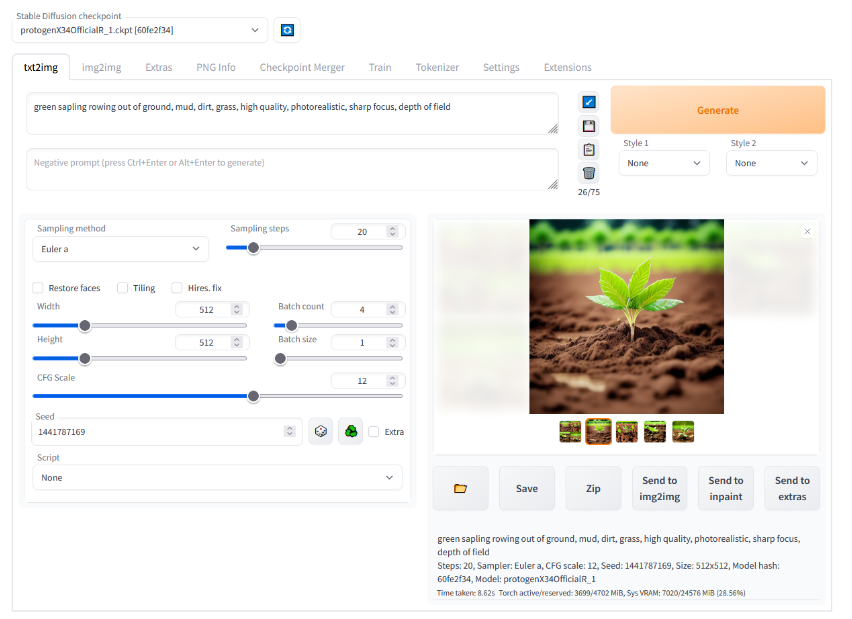Open the Settings tab
Image resolution: width=852 pixels, height=619 pixels.
501,67
